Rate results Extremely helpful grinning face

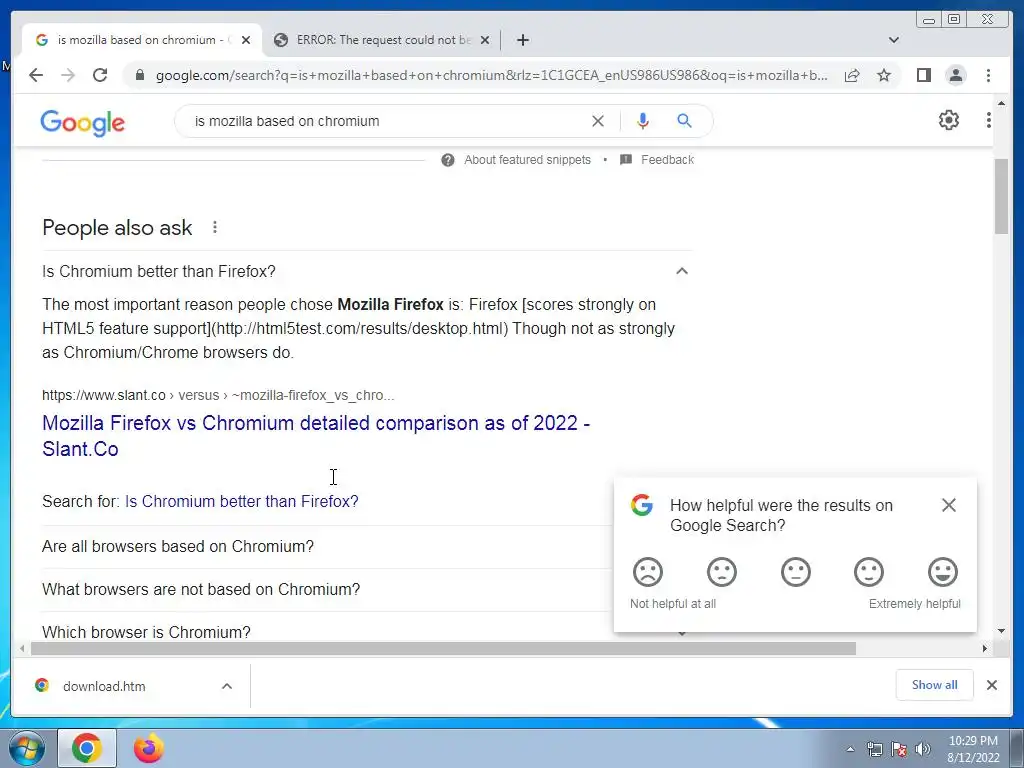[x=943, y=572]
